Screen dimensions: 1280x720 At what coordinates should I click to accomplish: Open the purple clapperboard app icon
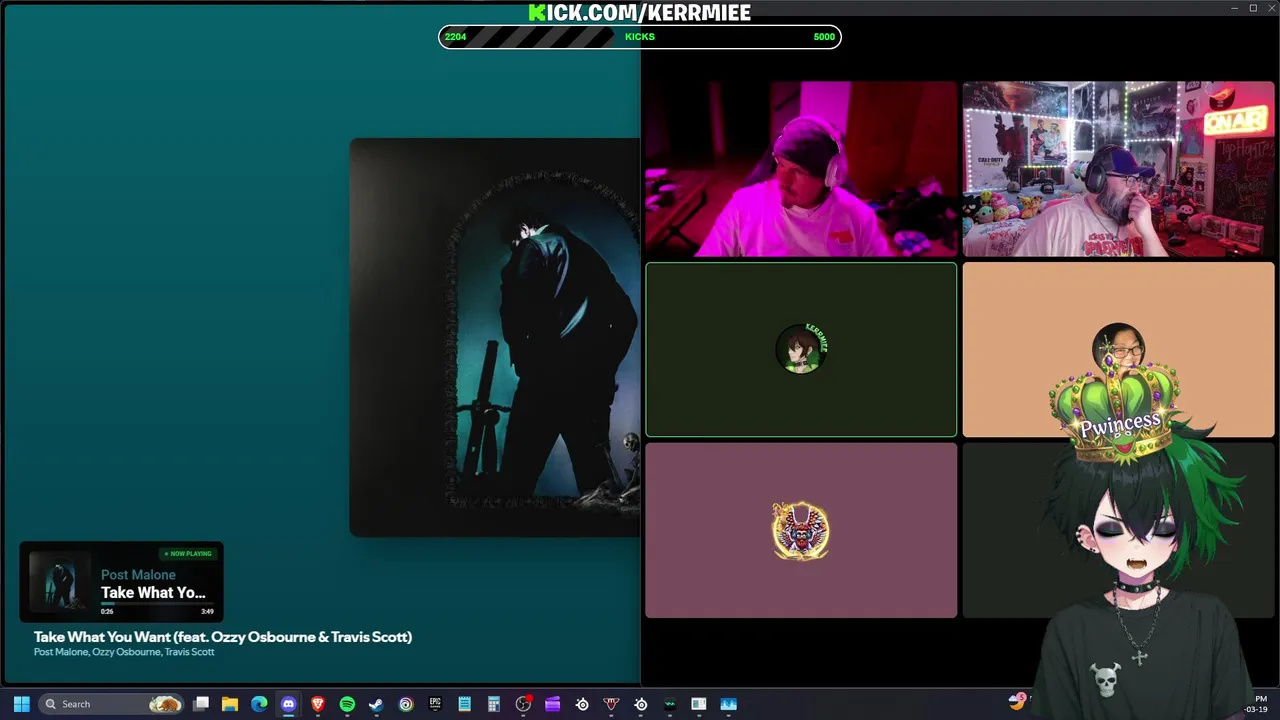tap(552, 704)
